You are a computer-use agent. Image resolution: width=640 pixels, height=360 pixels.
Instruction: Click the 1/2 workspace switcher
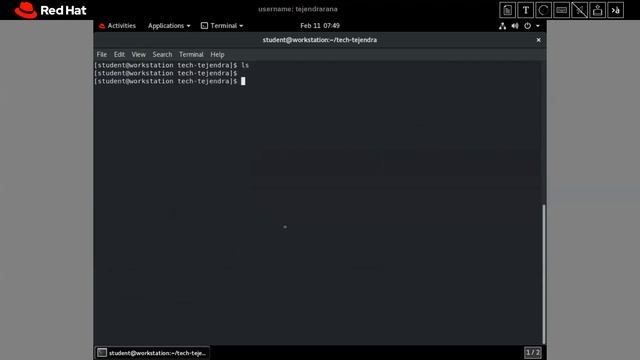[533, 352]
